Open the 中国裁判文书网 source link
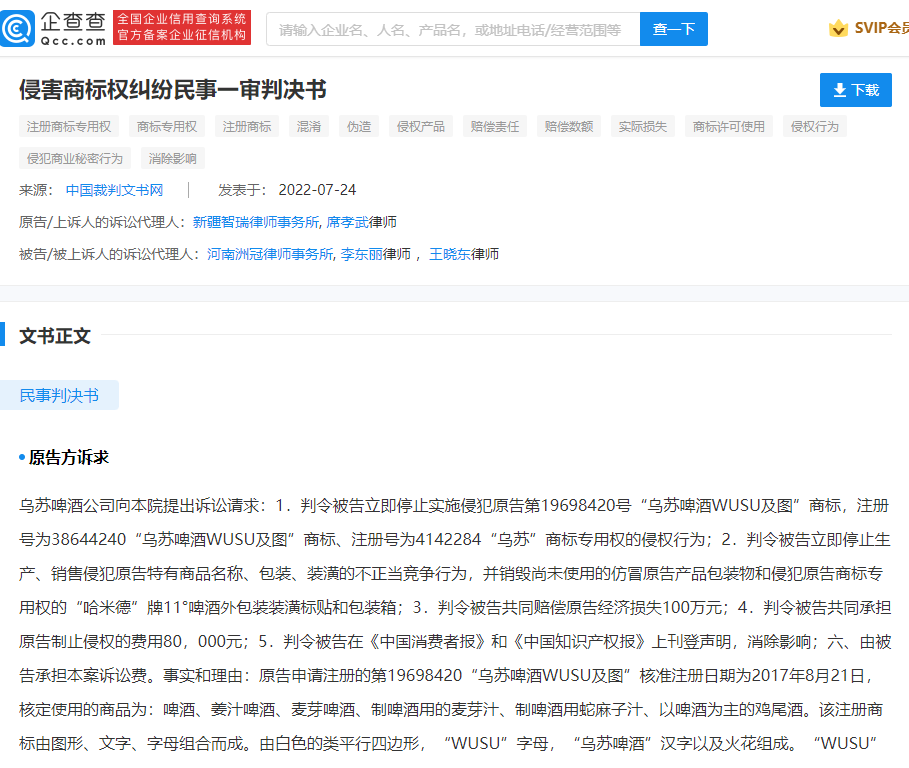This screenshot has height=768, width=909. click(114, 190)
